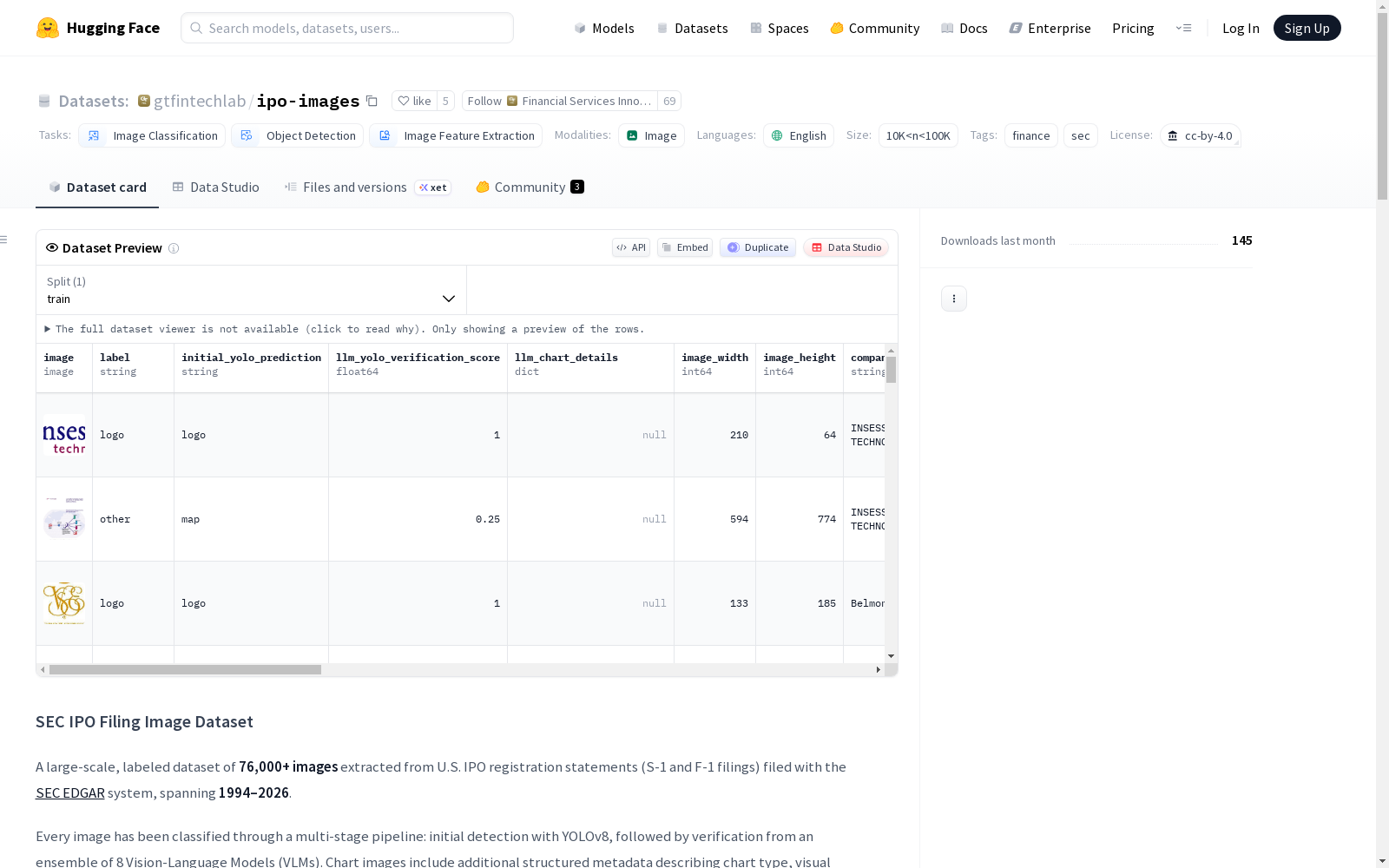Select the Image modality tag

click(x=651, y=135)
